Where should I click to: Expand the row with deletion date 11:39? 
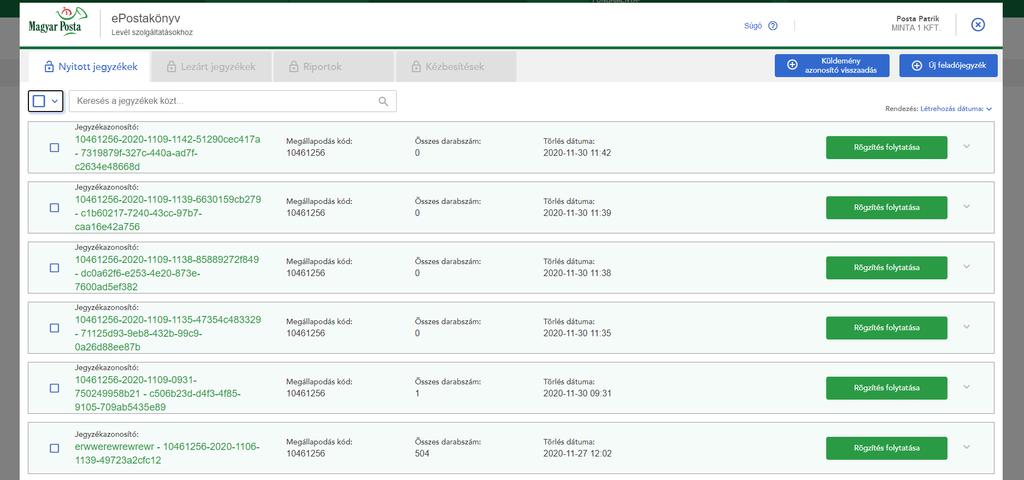coord(967,206)
